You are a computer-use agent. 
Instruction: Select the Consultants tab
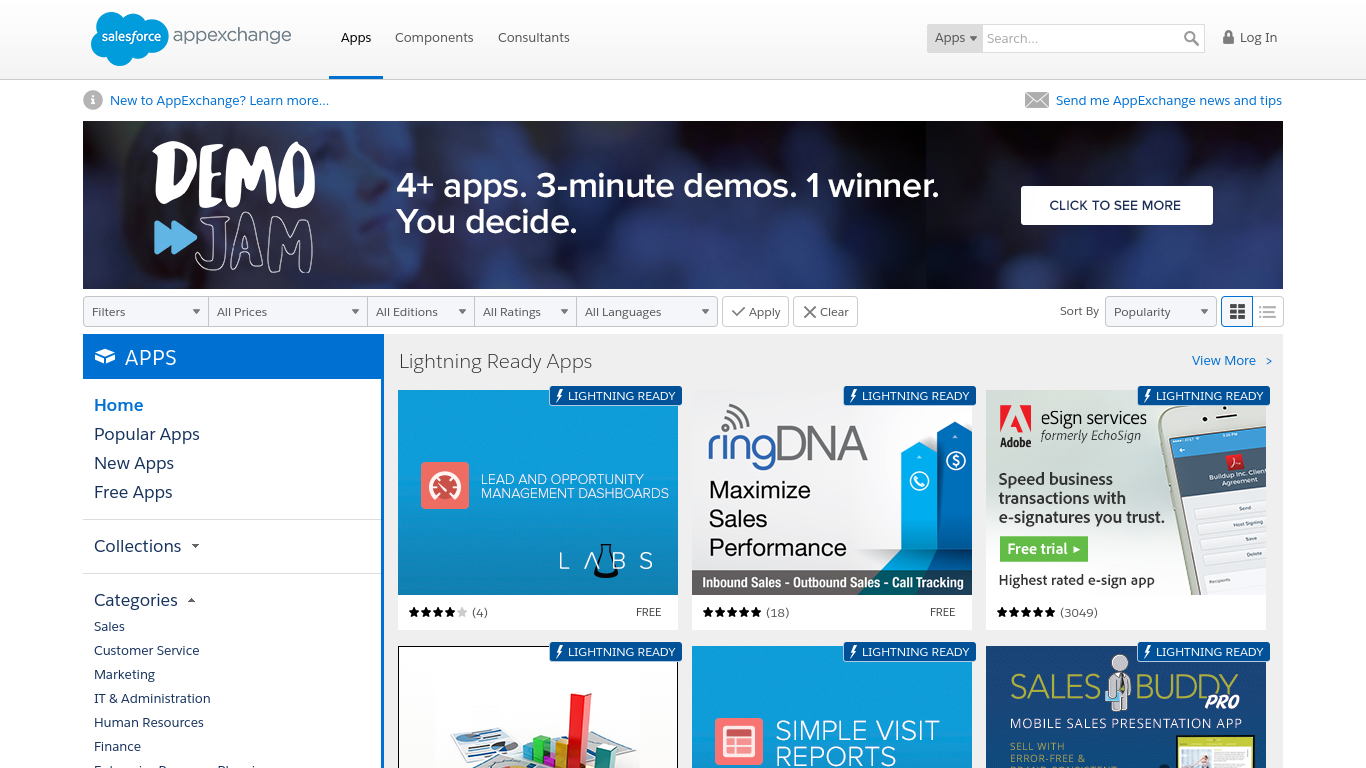[x=534, y=38]
